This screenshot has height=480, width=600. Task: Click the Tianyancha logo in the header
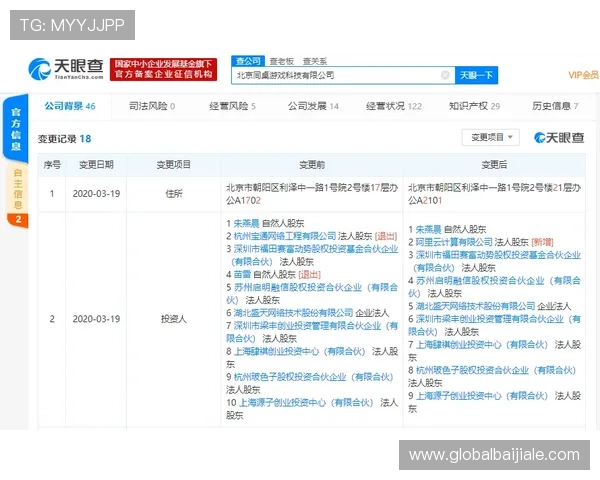tap(65, 69)
